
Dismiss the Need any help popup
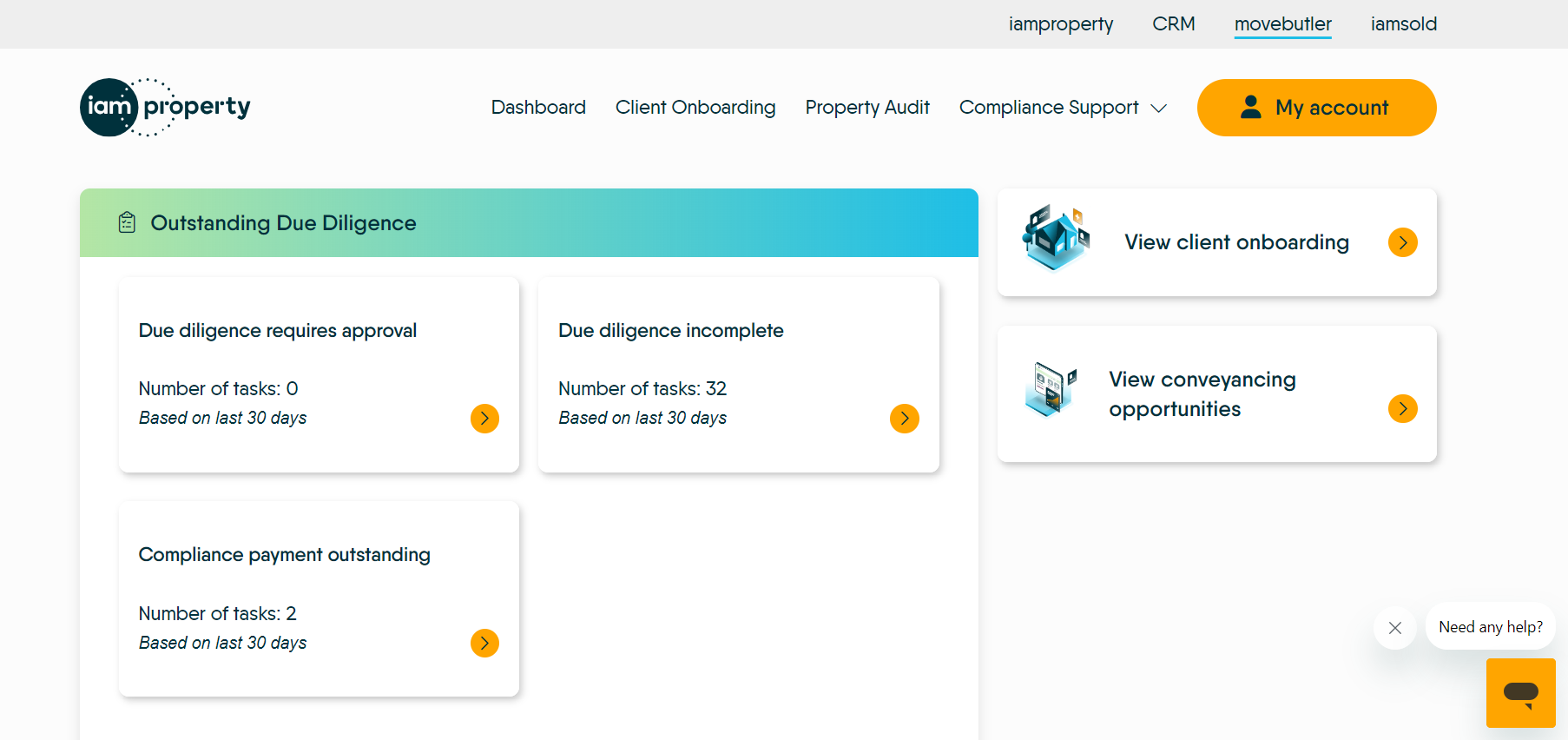tap(1394, 628)
